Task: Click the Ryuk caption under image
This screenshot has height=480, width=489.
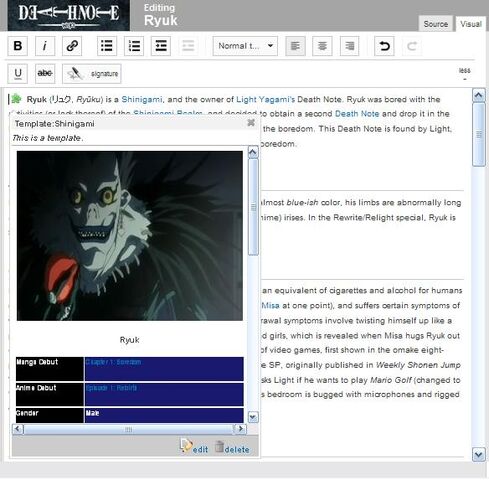Action: coord(129,340)
